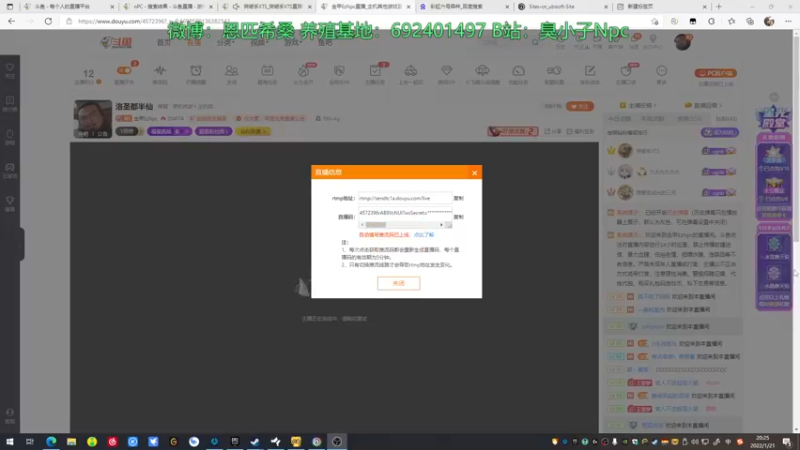
Task: Open the three-dots 更多 icon
Action: coord(662,73)
